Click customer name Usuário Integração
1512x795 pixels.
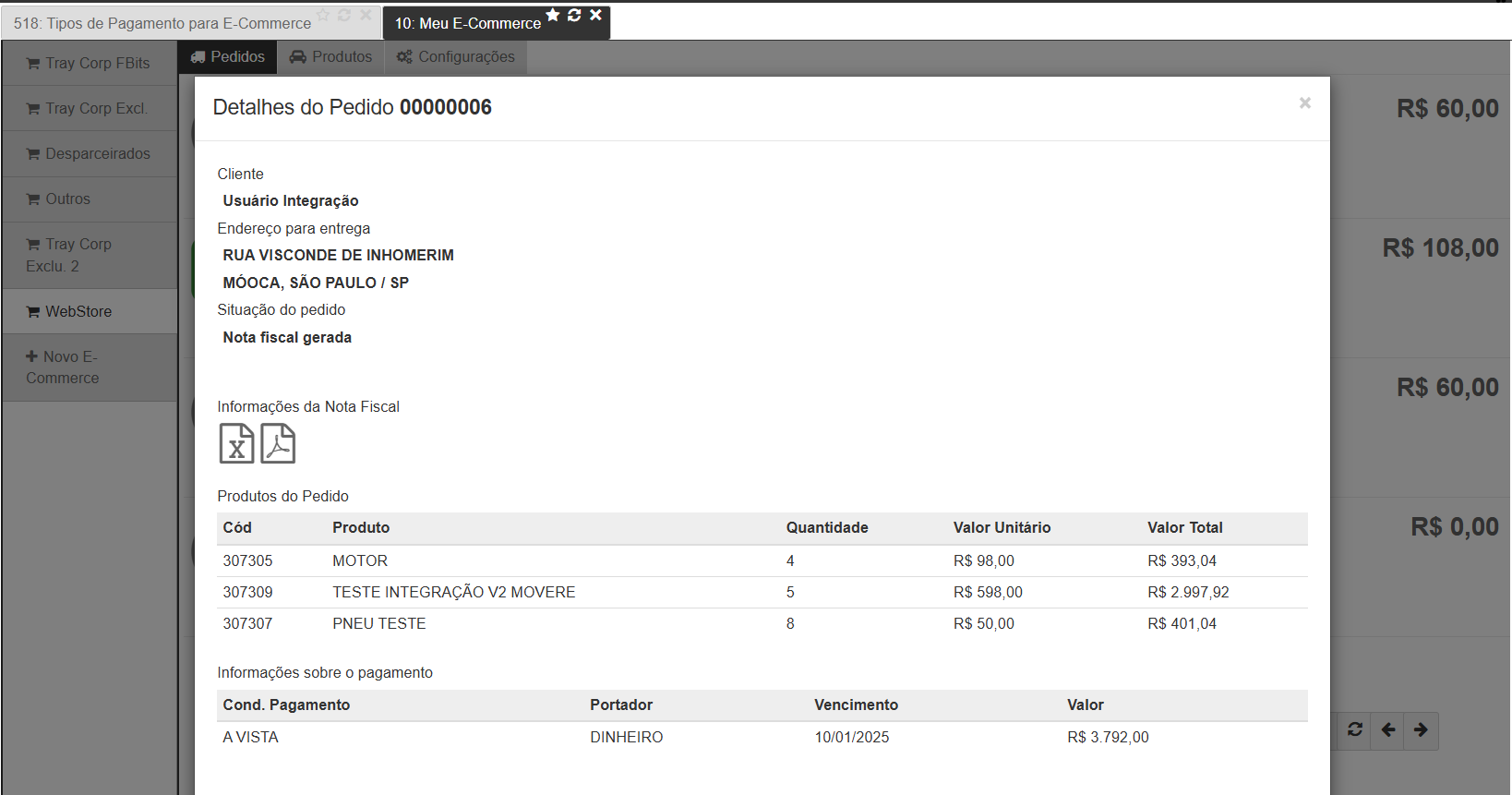[291, 200]
